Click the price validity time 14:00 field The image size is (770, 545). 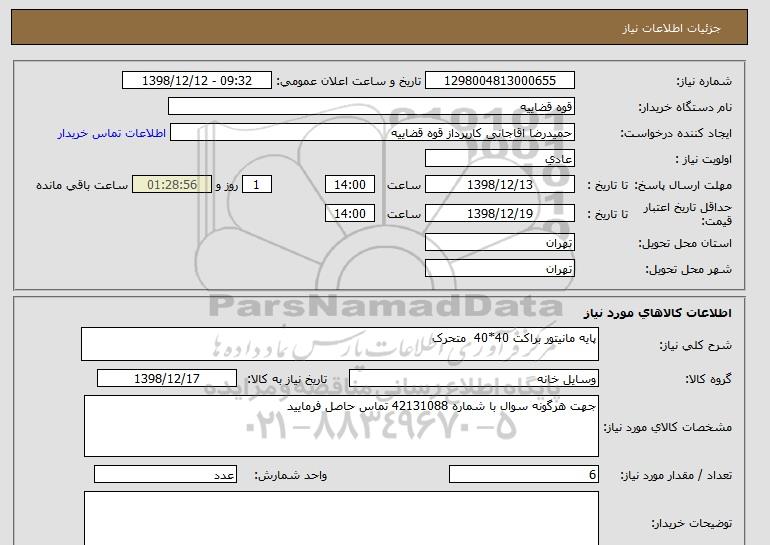click(350, 213)
